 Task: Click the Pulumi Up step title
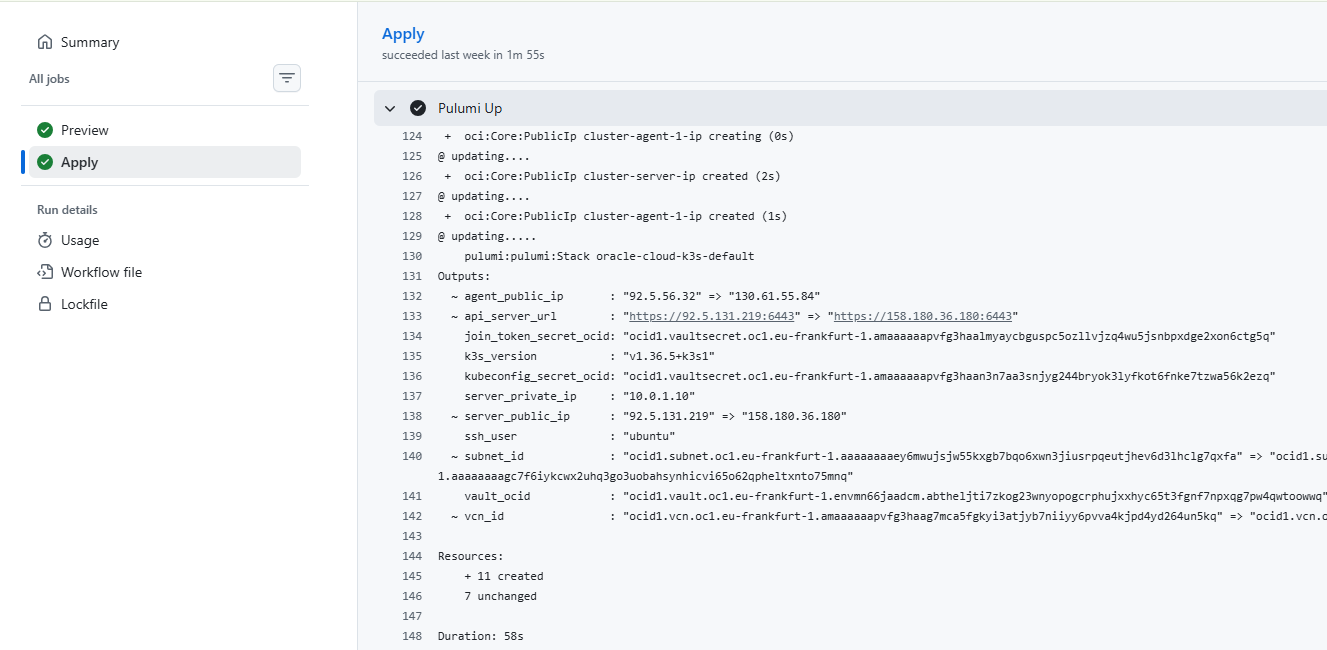click(x=470, y=108)
